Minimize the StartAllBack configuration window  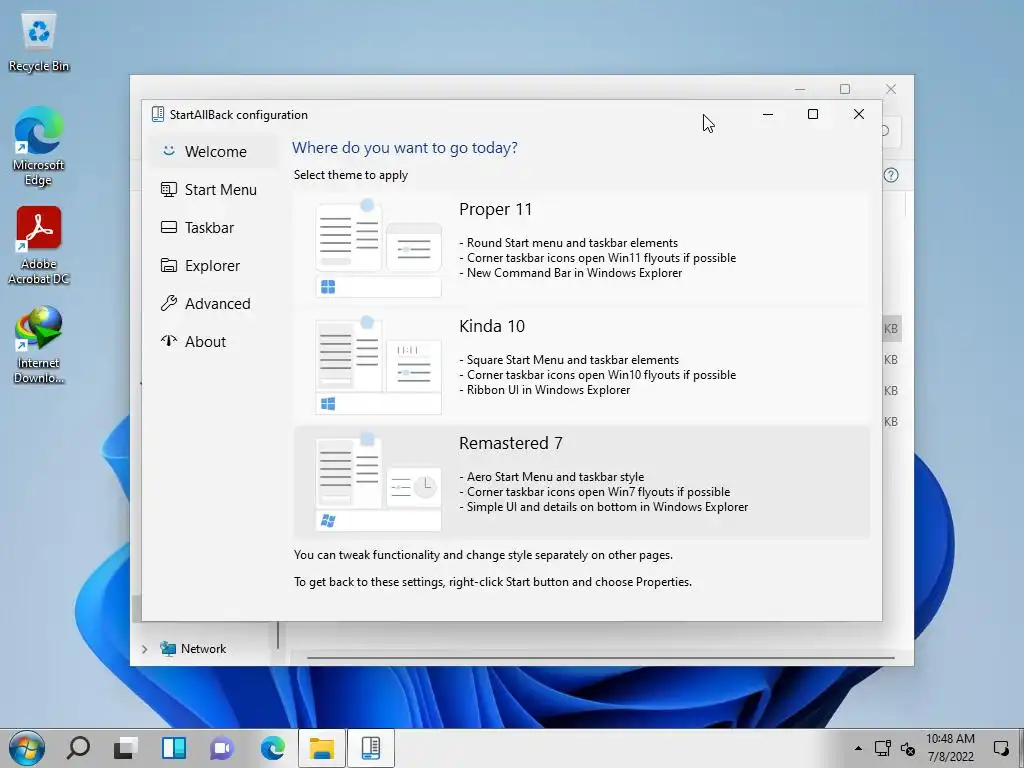[768, 114]
